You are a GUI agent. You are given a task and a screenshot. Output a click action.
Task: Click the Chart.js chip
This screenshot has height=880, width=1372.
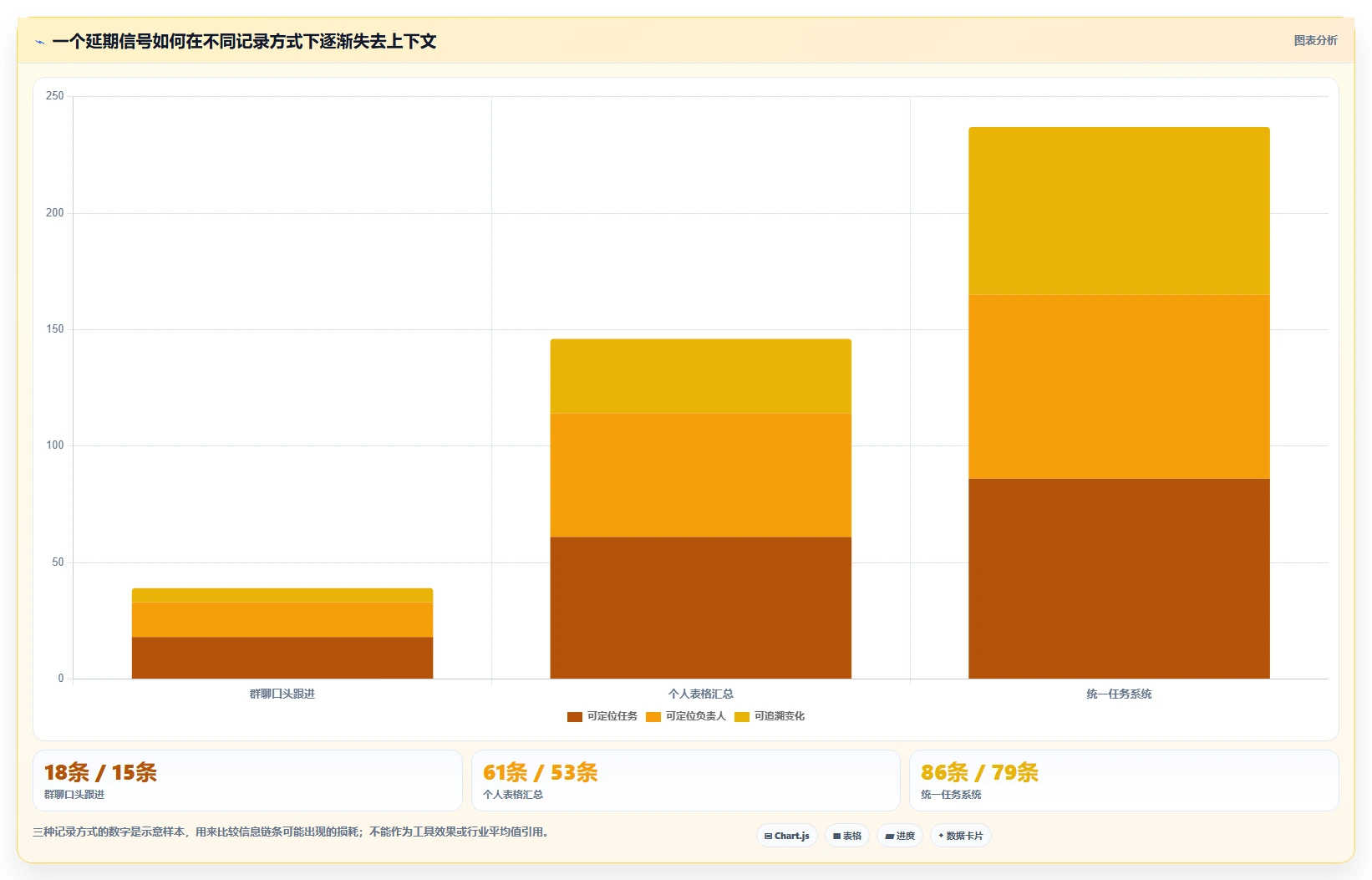[787, 836]
